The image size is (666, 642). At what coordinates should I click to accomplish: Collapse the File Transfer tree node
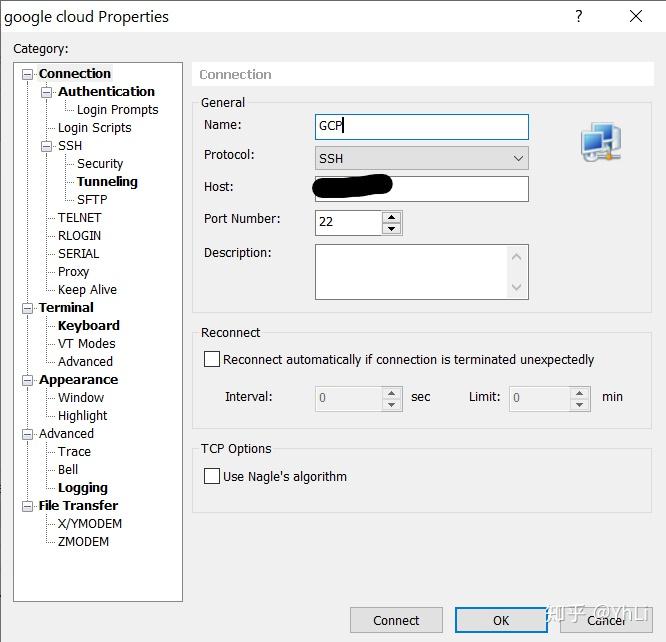tap(27, 506)
